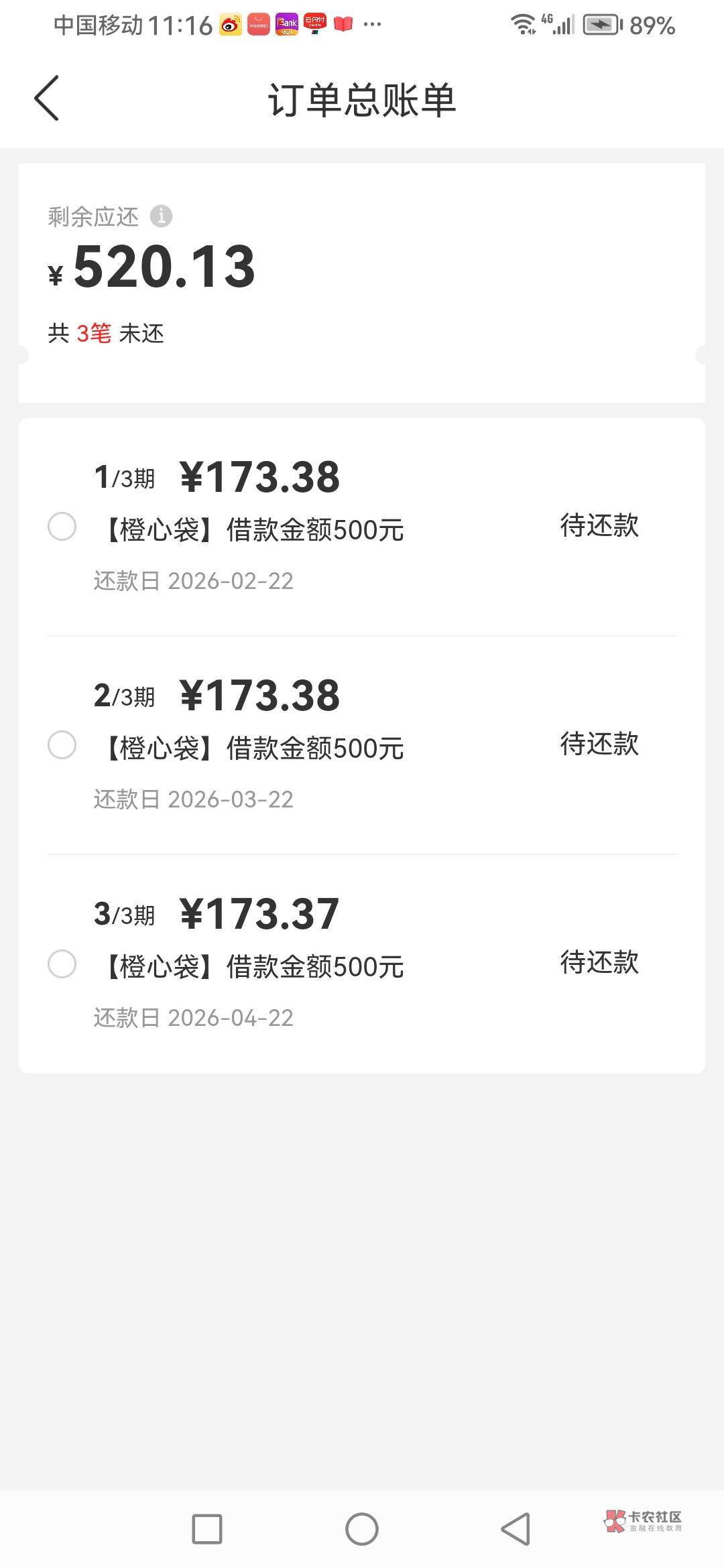
Task: Tap the info icon beside 剩余应还
Action: coord(161,216)
